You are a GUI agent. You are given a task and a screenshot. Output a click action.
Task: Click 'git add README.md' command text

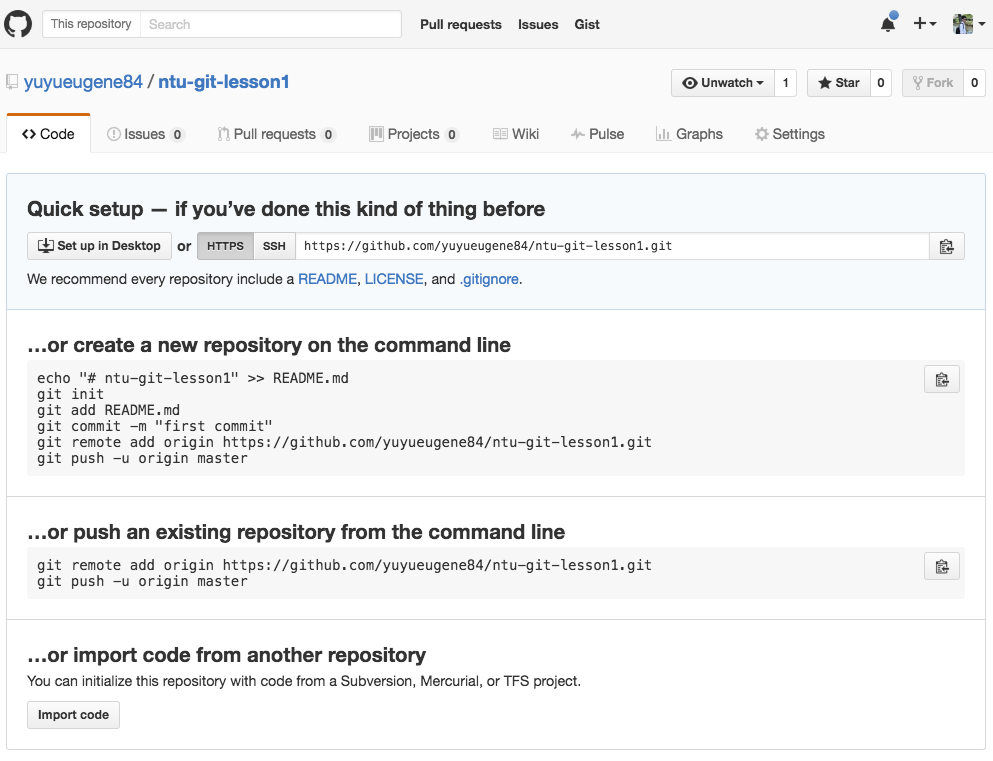tap(108, 410)
